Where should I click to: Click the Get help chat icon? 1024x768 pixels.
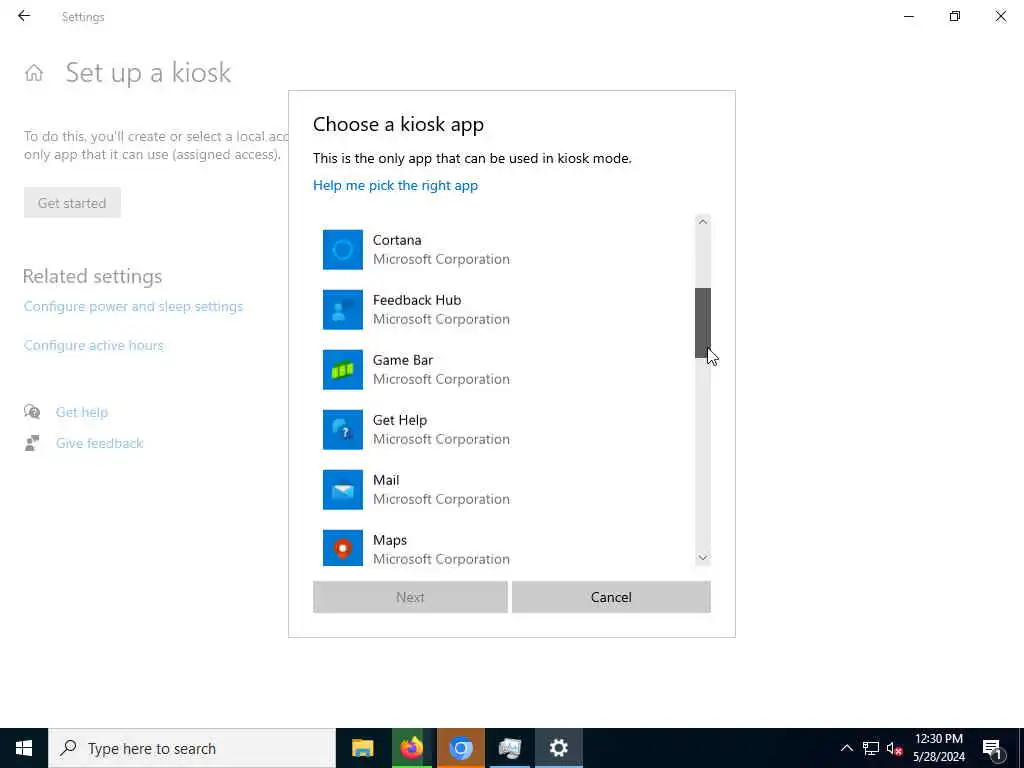(32, 411)
